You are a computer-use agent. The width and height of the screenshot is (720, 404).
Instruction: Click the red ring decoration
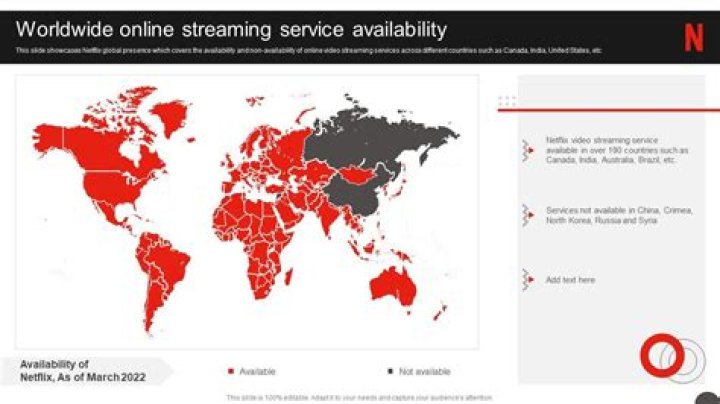[x=662, y=354]
